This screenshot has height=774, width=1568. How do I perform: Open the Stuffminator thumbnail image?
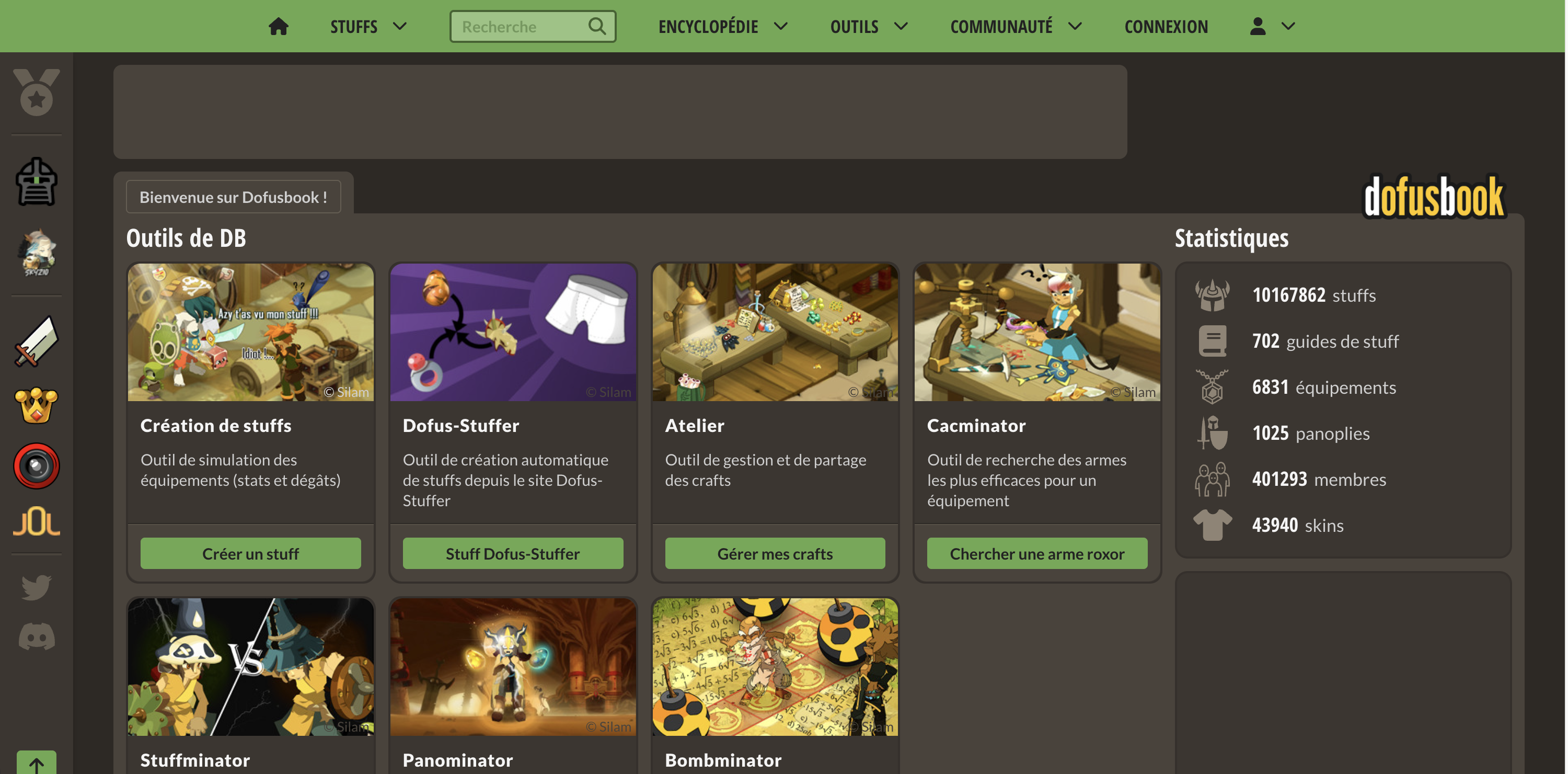[250, 667]
